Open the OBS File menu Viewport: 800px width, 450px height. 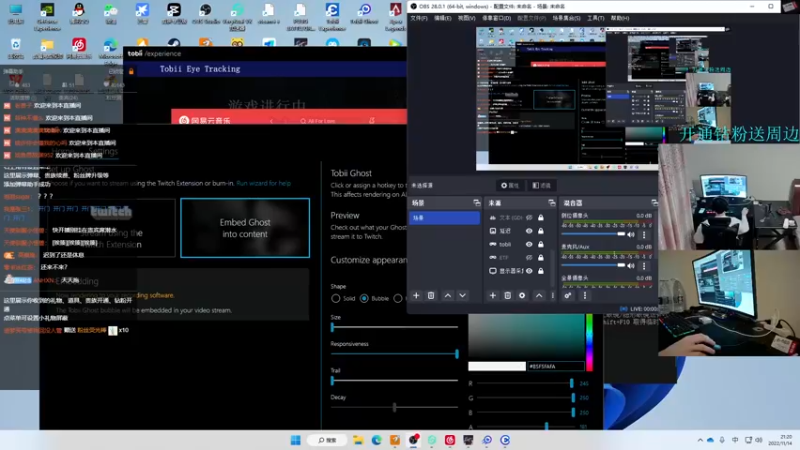(x=419, y=18)
